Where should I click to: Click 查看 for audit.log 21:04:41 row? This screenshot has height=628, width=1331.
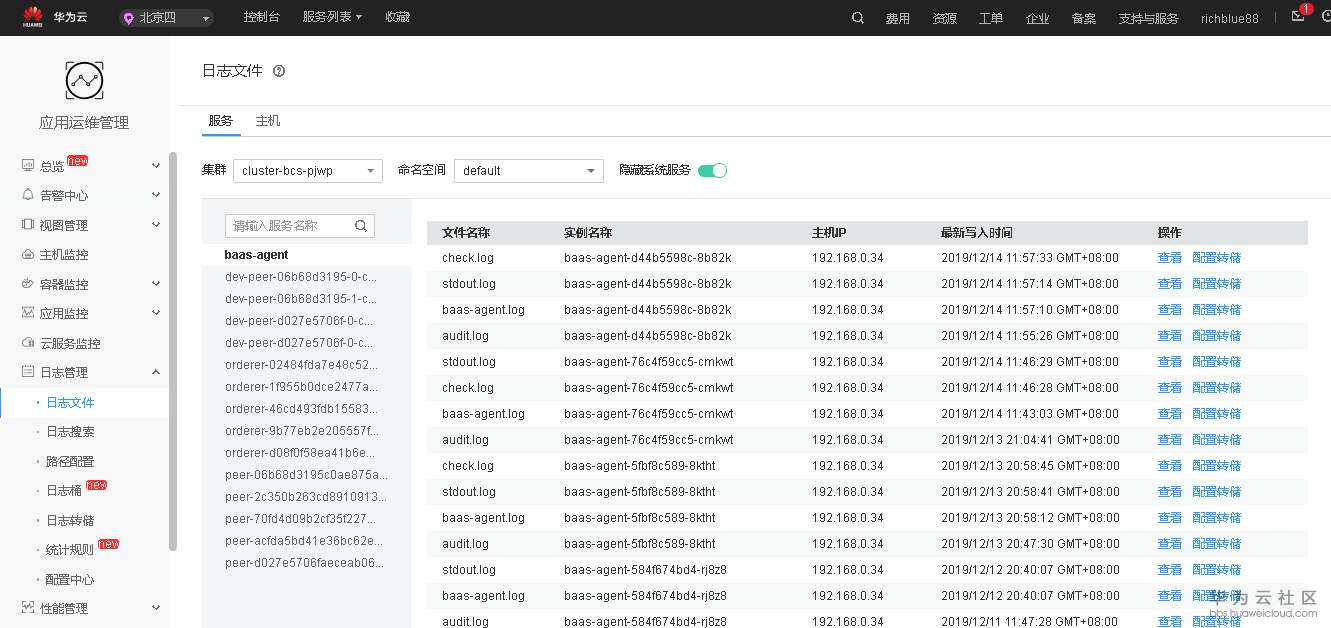coord(1170,440)
